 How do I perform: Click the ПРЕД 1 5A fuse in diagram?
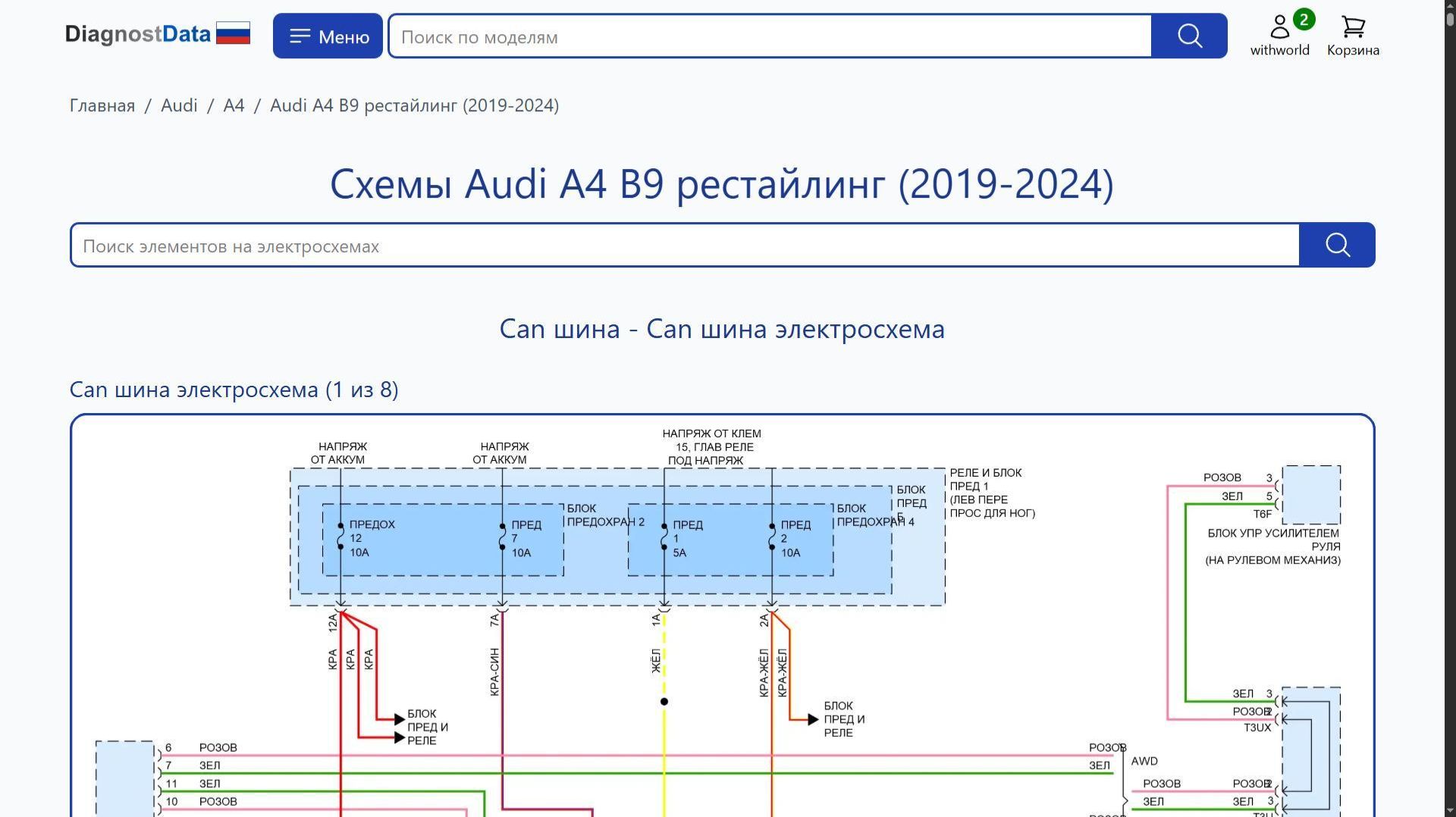683,538
